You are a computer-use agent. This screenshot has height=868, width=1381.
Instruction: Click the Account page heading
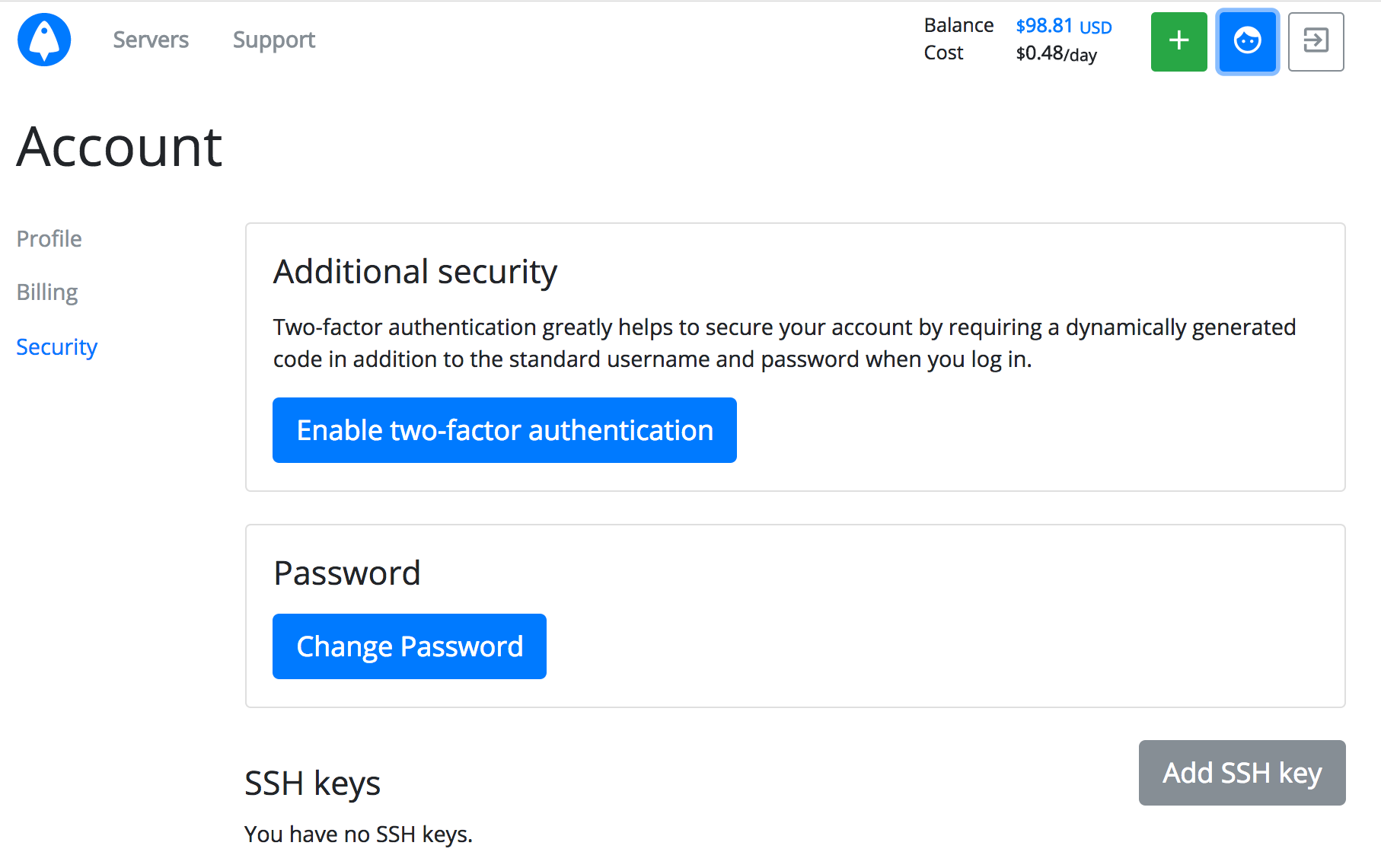[x=120, y=147]
